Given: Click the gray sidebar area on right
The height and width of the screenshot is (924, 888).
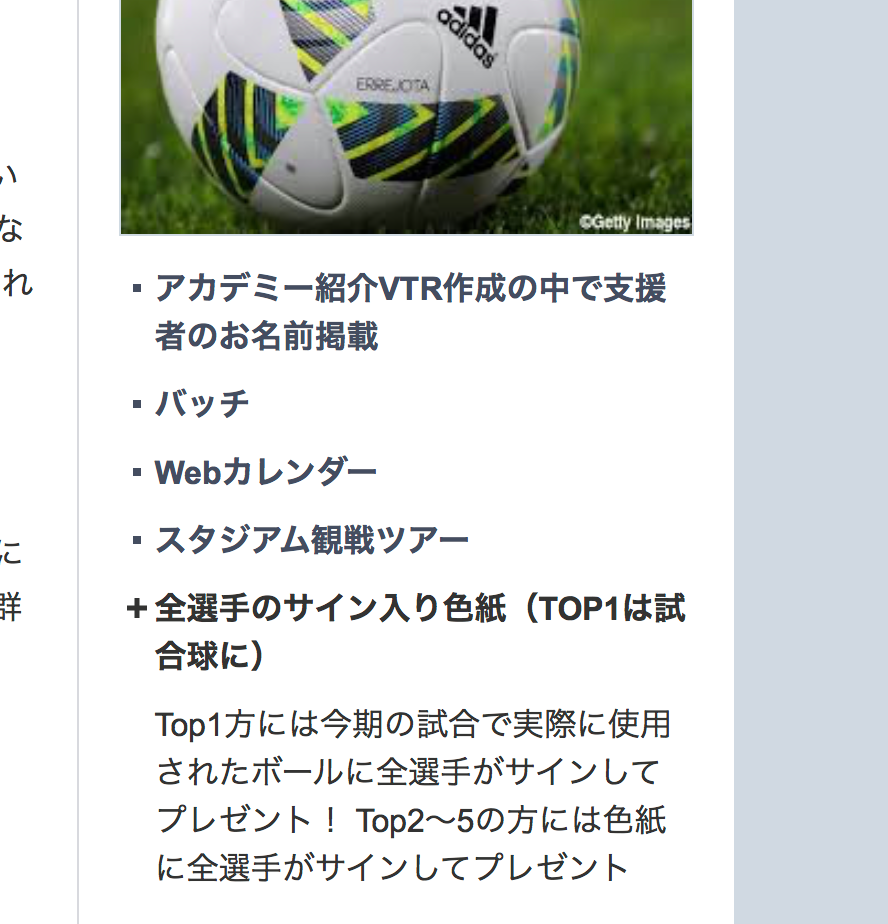Looking at the screenshot, I should click(811, 462).
